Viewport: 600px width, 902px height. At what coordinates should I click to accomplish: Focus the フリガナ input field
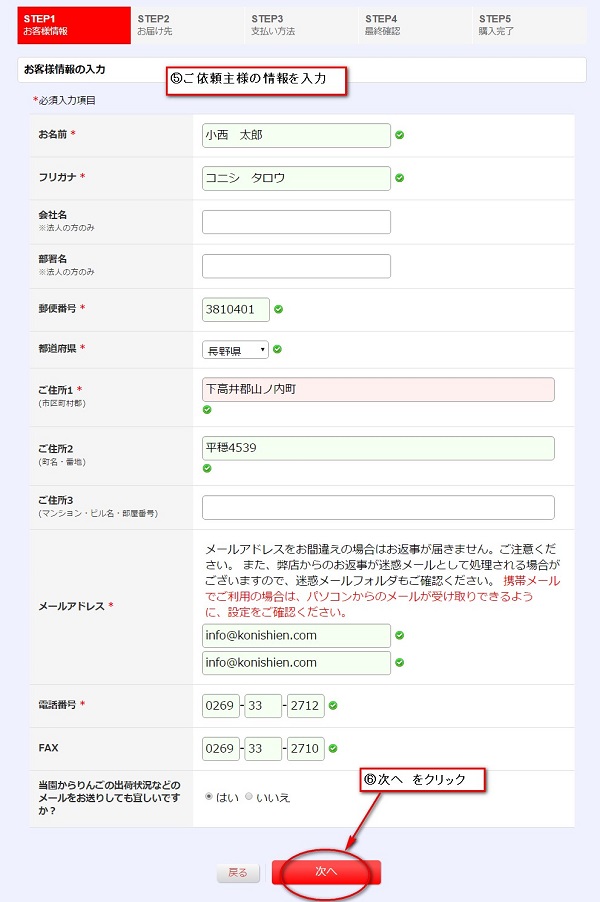coord(296,178)
